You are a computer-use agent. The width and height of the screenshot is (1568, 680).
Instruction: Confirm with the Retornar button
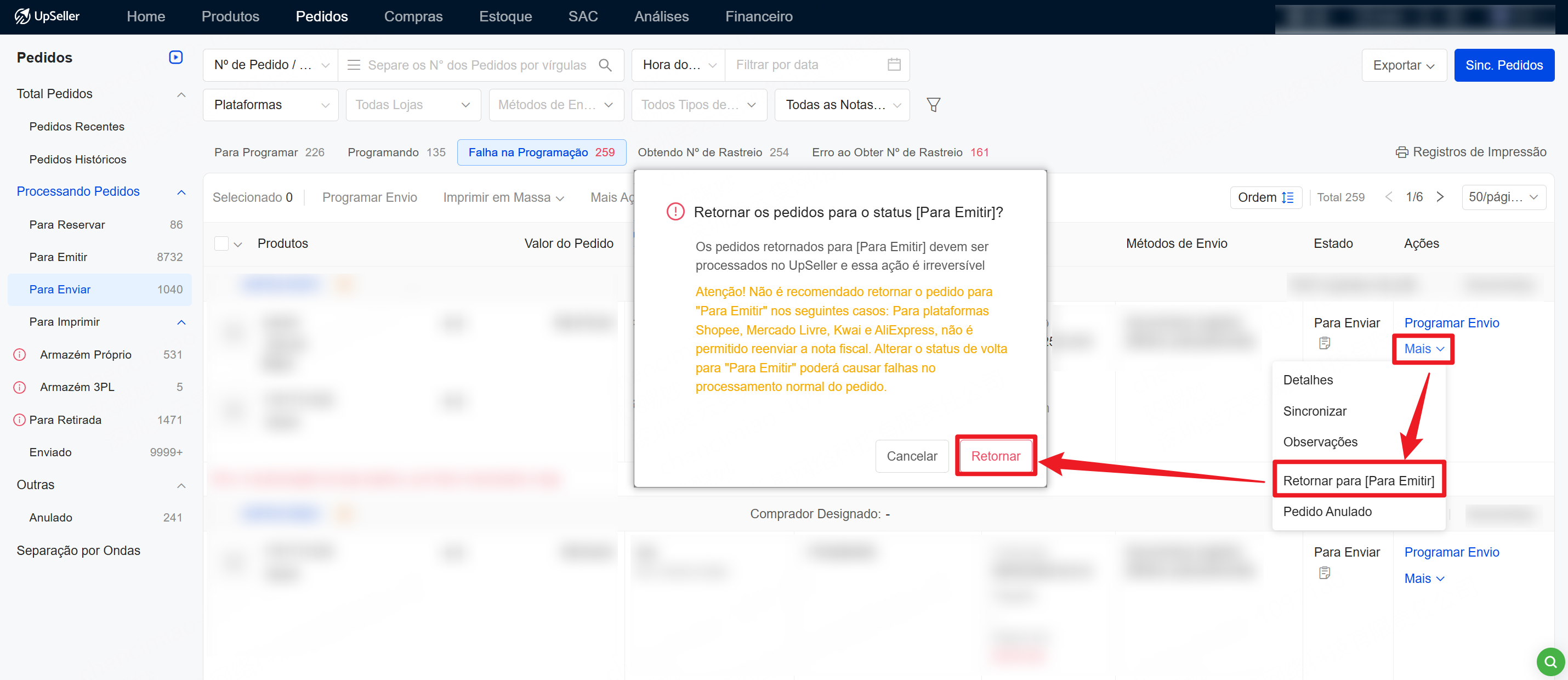pyautogui.click(x=995, y=456)
